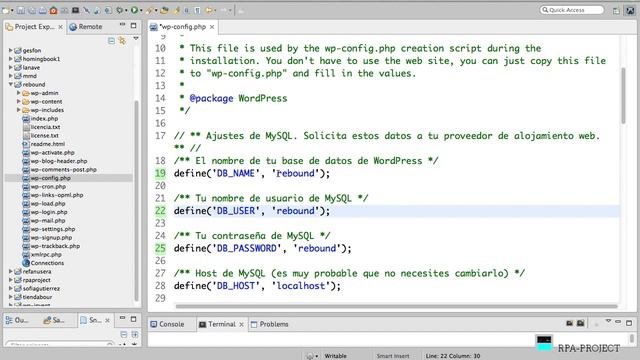The width and height of the screenshot is (640, 360).
Task: Select wp-login.php in the project tree
Action: point(49,212)
